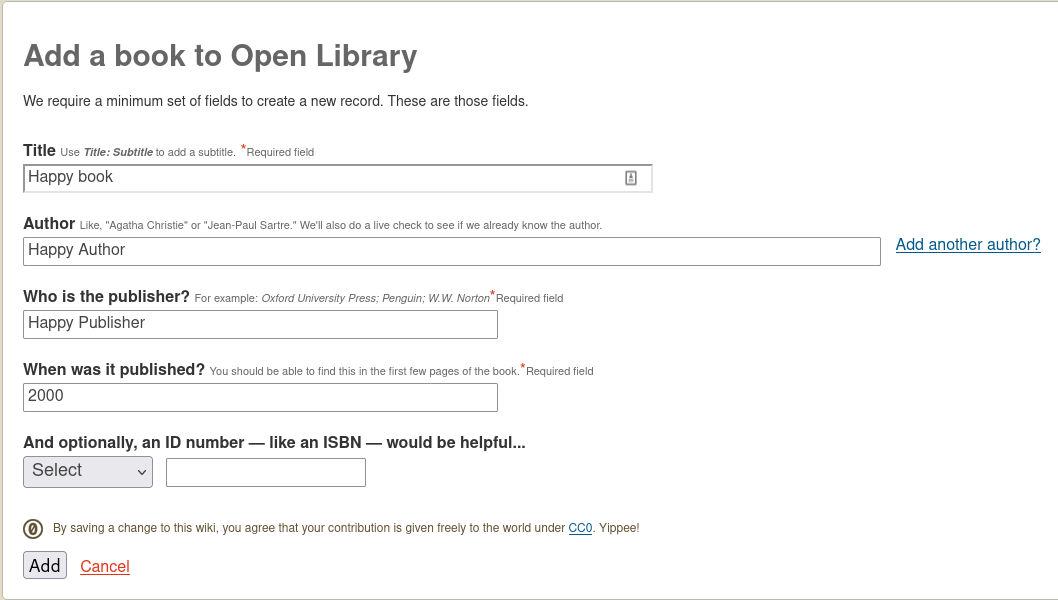1058x600 pixels.
Task: Click 'Add another author?' link
Action: [968, 244]
